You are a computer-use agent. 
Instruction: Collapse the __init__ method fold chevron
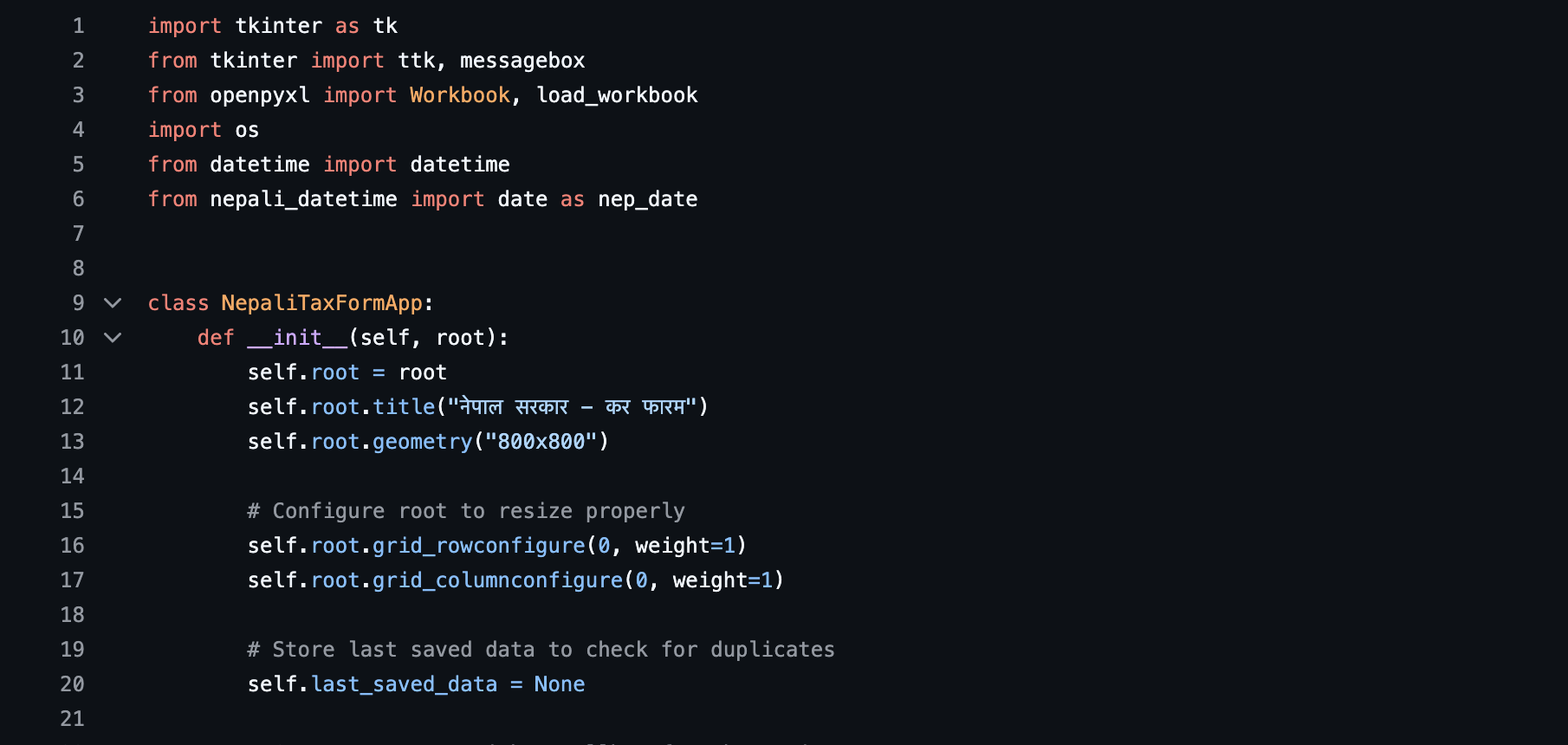(x=113, y=338)
